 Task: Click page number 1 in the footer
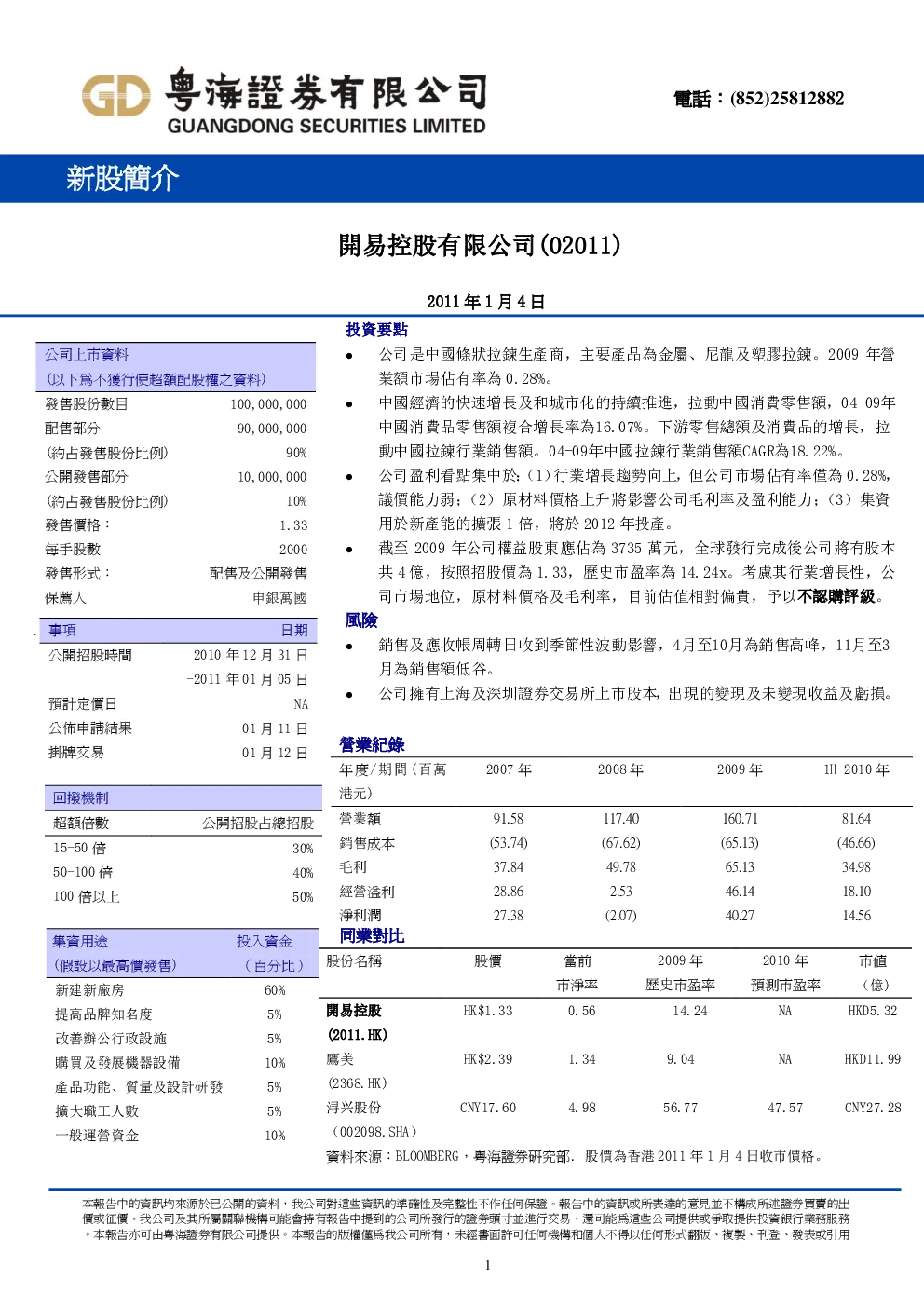coord(487,1265)
